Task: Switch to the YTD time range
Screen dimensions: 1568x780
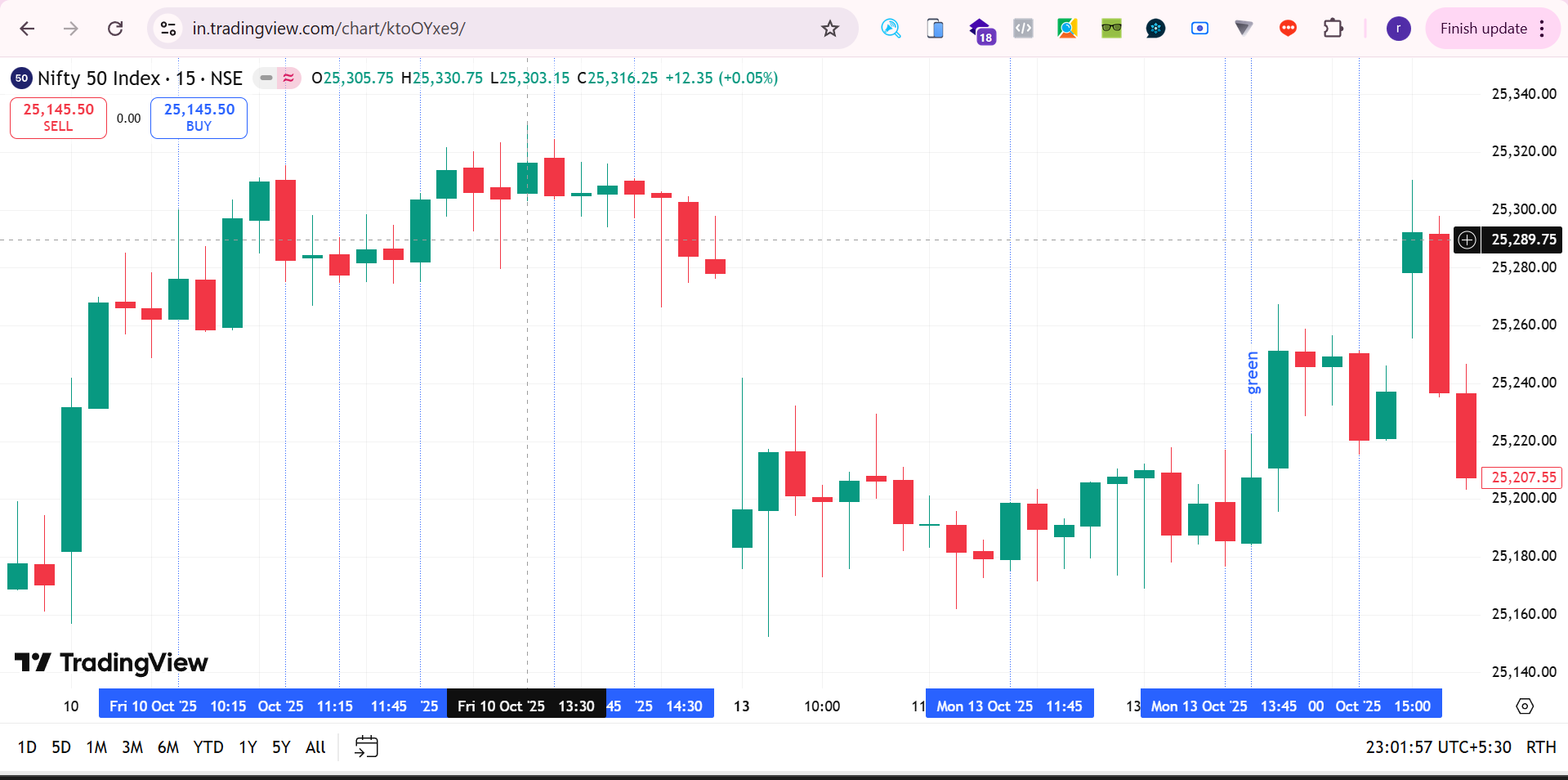Action: (x=208, y=747)
